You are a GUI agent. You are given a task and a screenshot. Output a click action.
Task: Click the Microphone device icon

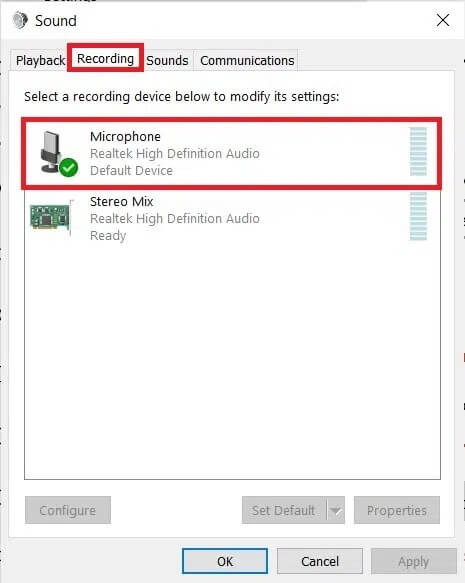click(58, 153)
